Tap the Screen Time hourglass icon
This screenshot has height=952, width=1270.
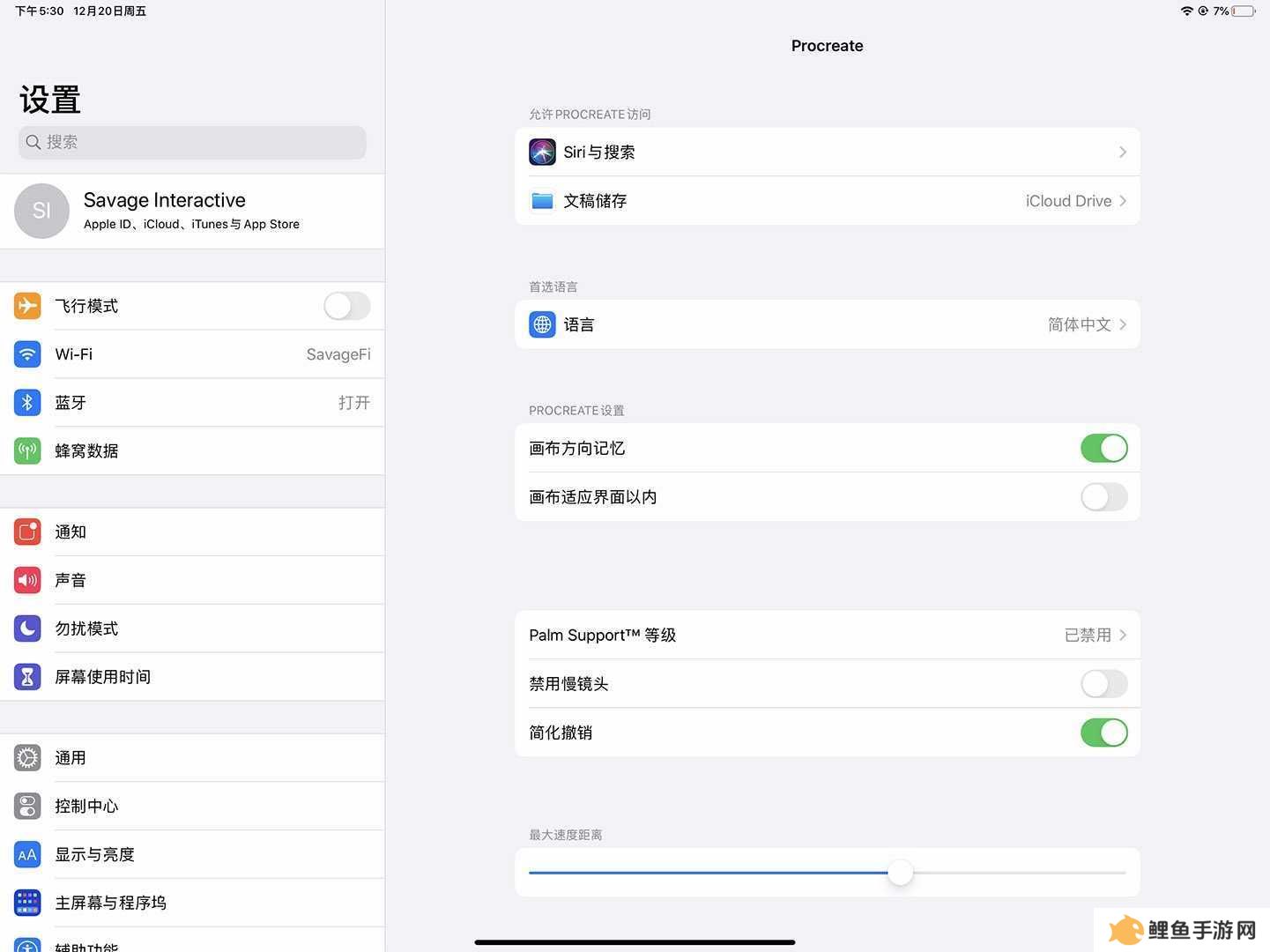[27, 677]
